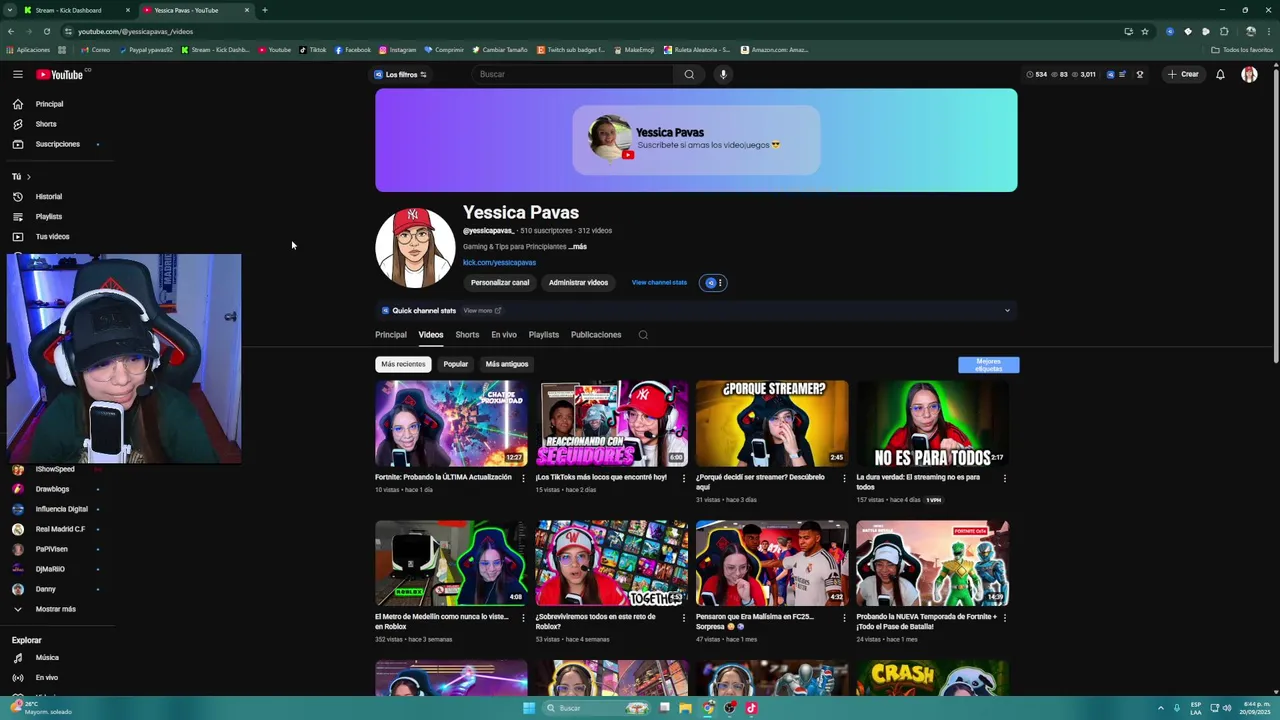Start voice search with microphone icon
This screenshot has height=720, width=1280.
[723, 74]
